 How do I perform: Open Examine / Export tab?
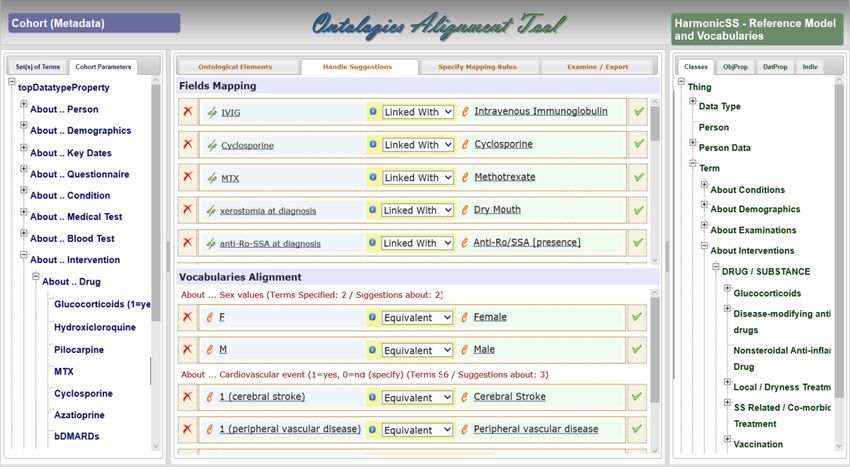pos(598,67)
